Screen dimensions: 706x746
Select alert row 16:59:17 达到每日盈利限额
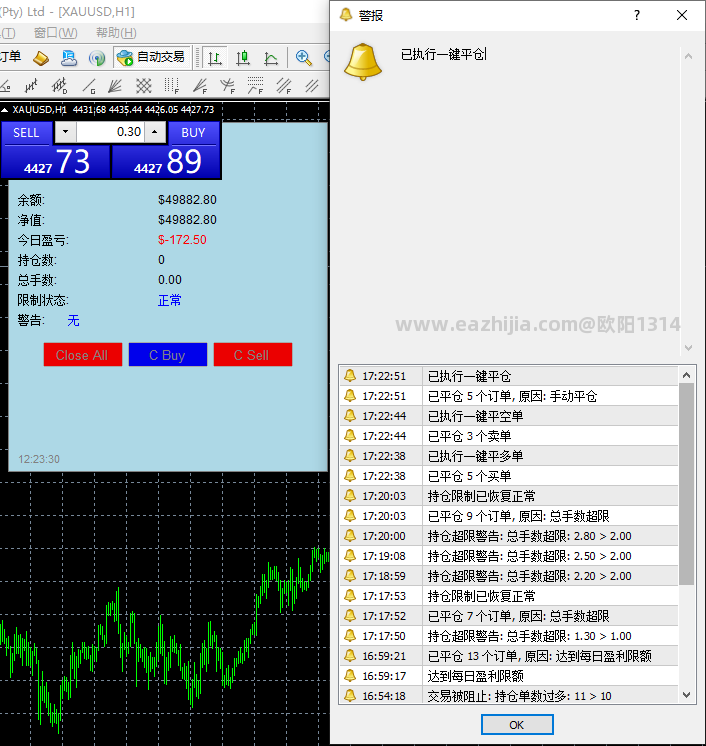[x=509, y=676]
